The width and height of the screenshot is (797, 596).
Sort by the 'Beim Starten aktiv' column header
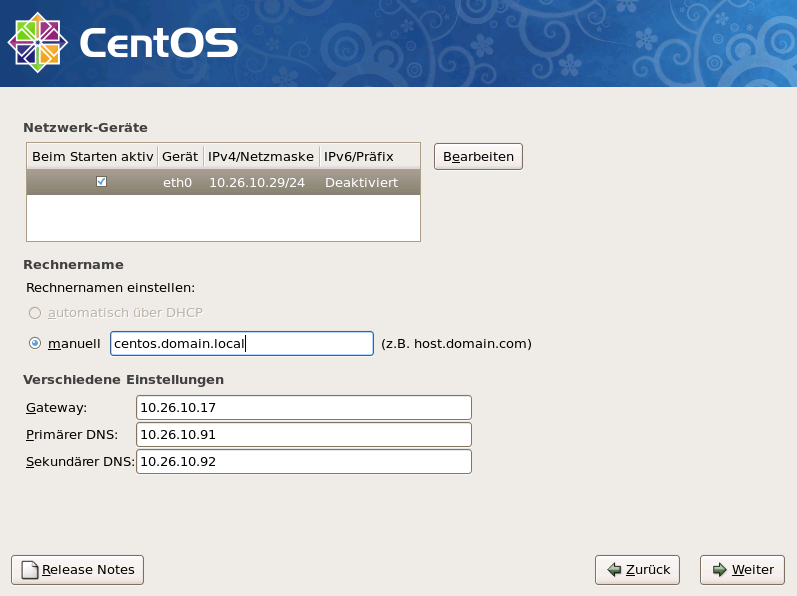(92, 157)
